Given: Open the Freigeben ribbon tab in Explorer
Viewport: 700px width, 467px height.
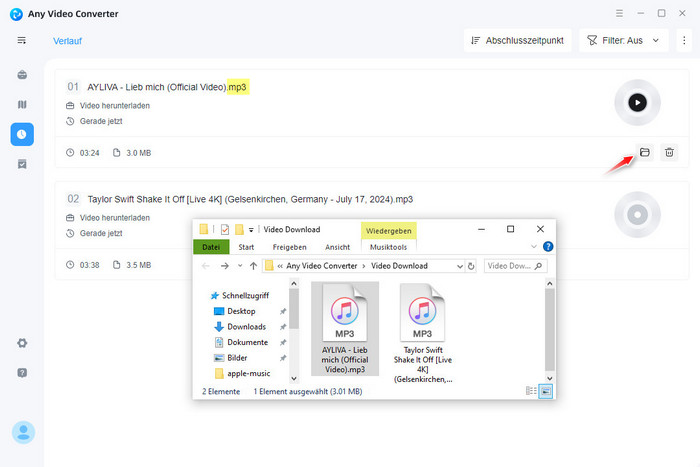Looking at the screenshot, I should coord(289,247).
